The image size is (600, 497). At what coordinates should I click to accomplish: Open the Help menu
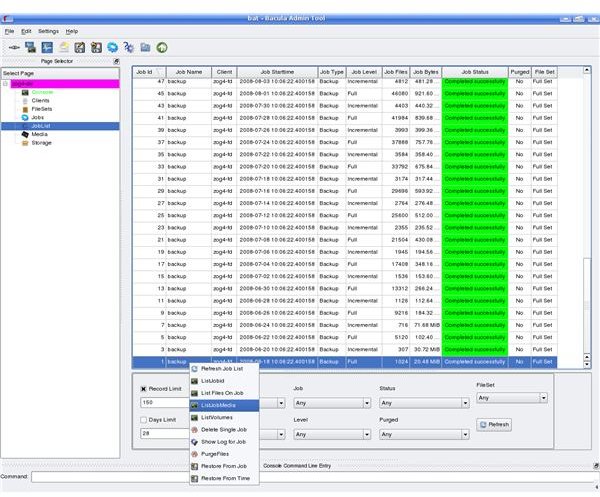[x=72, y=31]
